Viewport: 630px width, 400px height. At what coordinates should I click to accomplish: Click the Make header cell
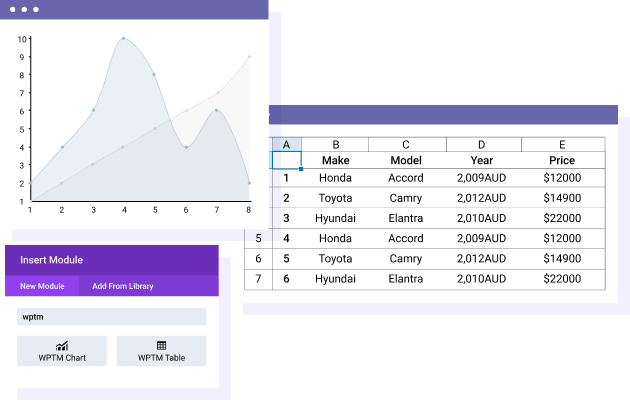[335, 160]
